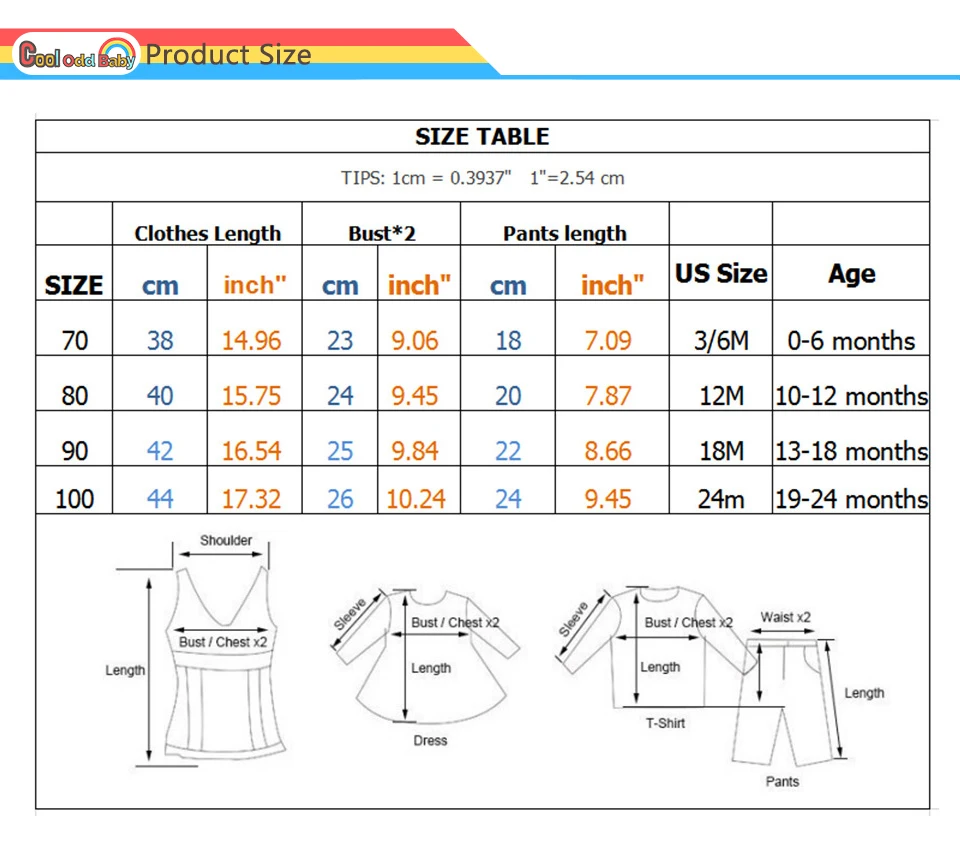960x852 pixels.
Task: Click the Age column header
Action: (x=851, y=274)
